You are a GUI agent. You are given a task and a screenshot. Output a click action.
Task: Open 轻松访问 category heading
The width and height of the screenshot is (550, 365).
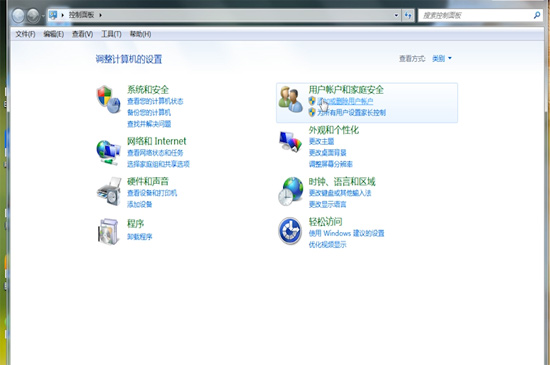[x=325, y=222]
